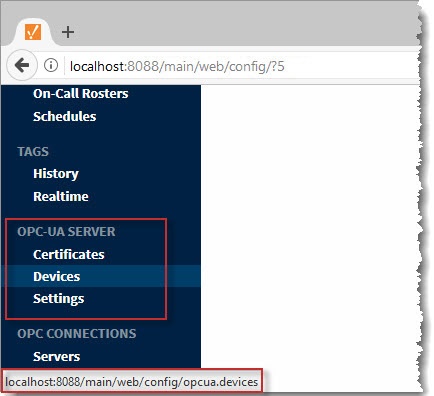Screen dimensions: 434x396
Task: Click the site information icon
Action: 51,65
